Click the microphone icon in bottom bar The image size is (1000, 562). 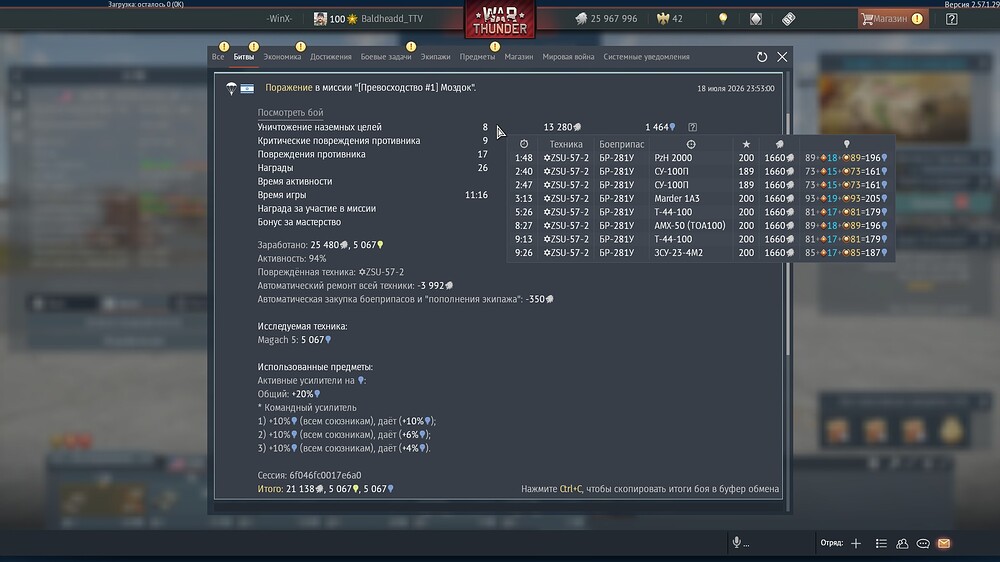click(x=737, y=542)
